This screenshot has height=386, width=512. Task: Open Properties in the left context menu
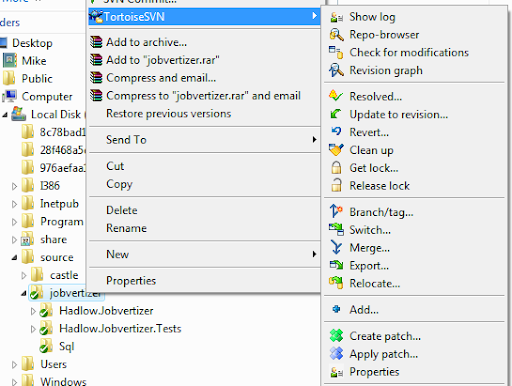point(205,281)
